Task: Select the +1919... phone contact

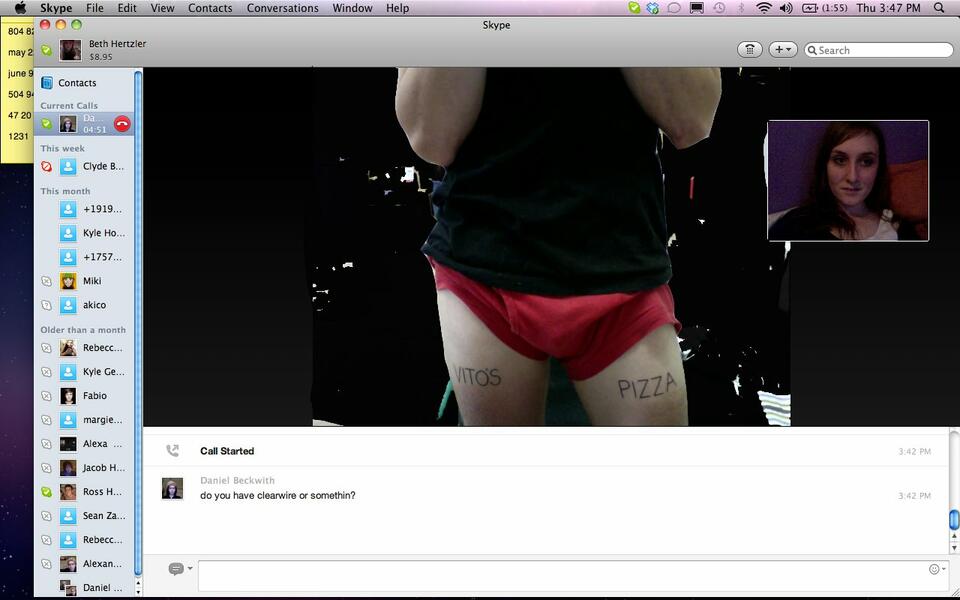Action: (x=84, y=209)
